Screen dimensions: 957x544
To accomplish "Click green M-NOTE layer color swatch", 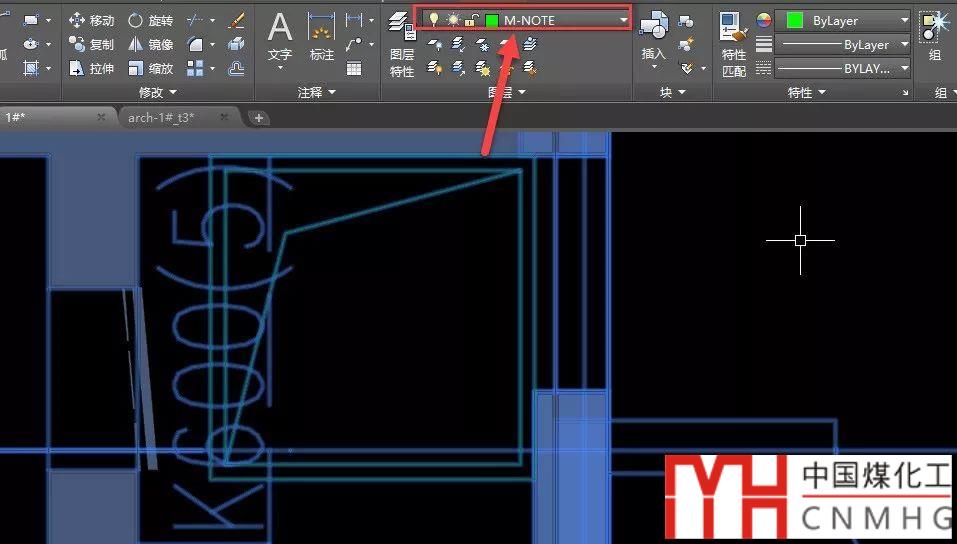I will (492, 20).
